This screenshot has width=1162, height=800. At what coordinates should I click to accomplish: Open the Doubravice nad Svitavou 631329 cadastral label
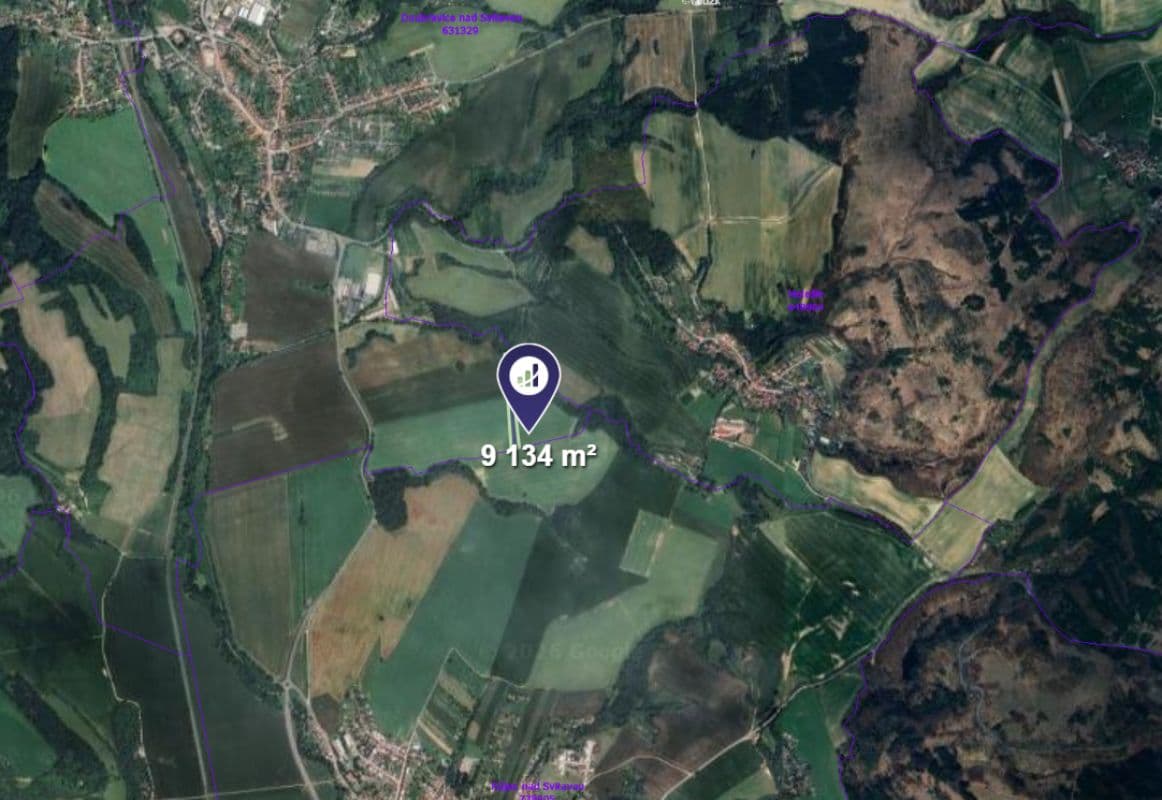461,24
